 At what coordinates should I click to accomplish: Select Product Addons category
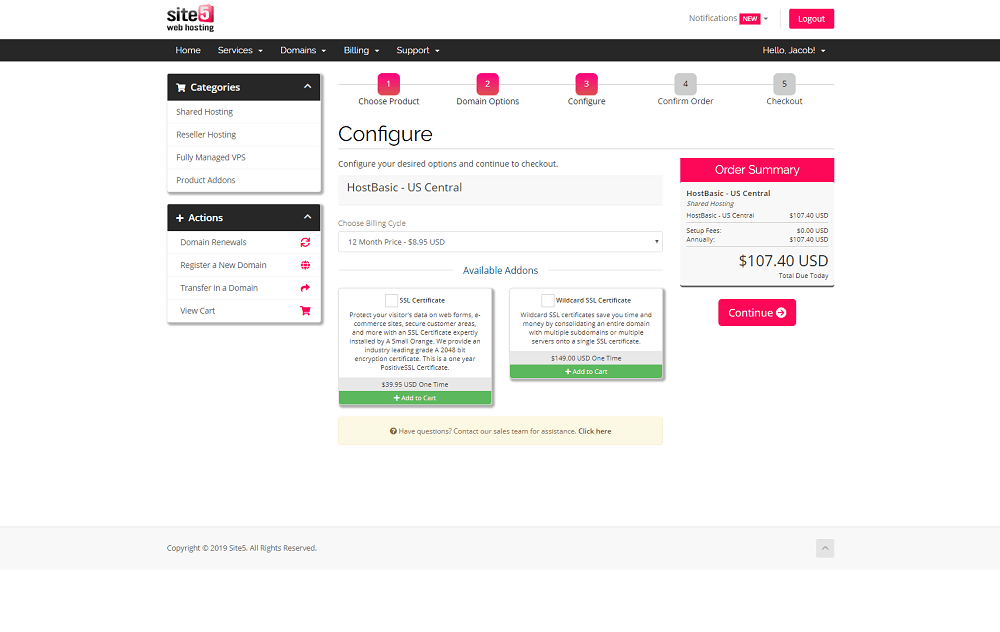click(244, 180)
